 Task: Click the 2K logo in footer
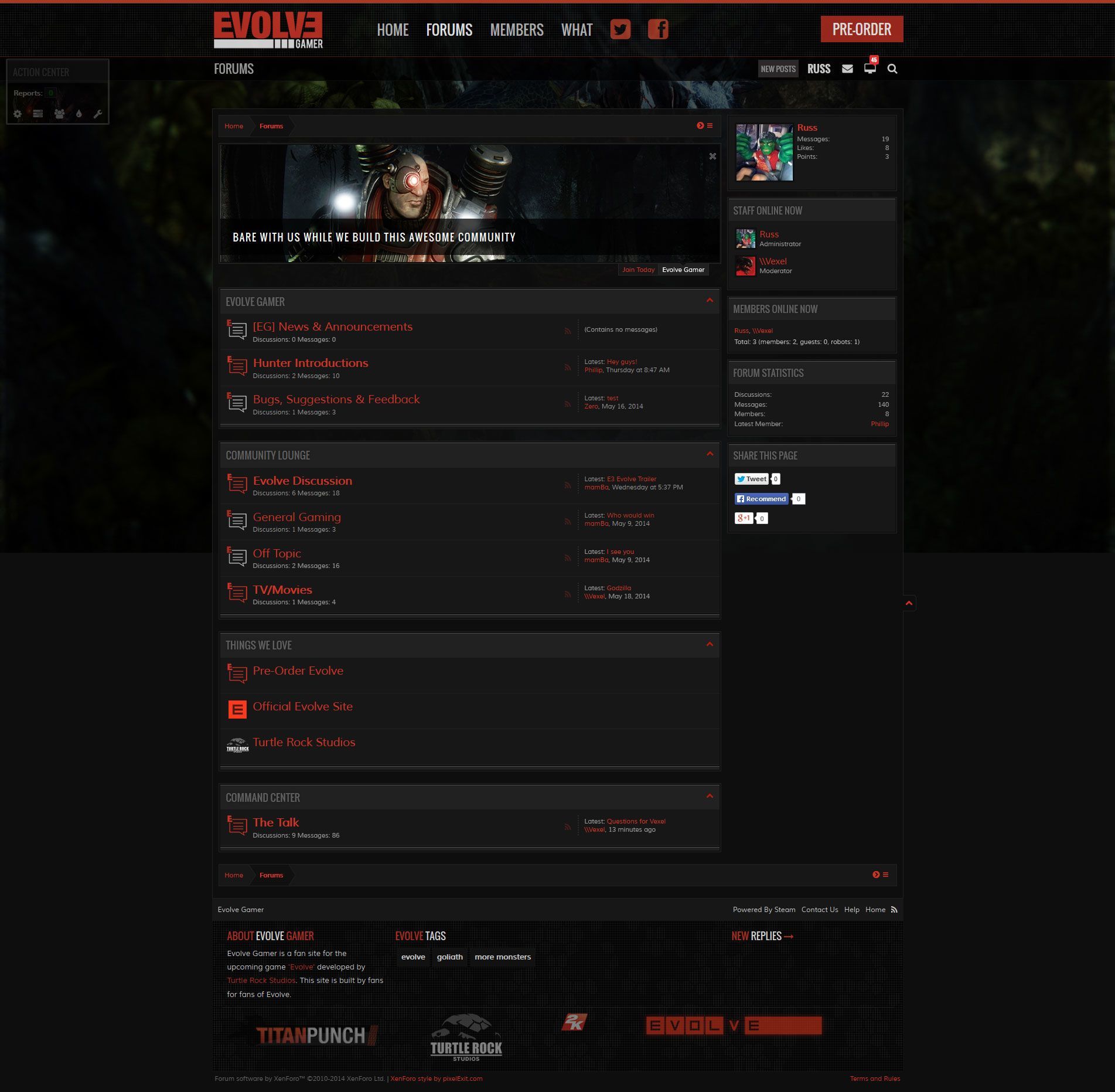[574, 1022]
